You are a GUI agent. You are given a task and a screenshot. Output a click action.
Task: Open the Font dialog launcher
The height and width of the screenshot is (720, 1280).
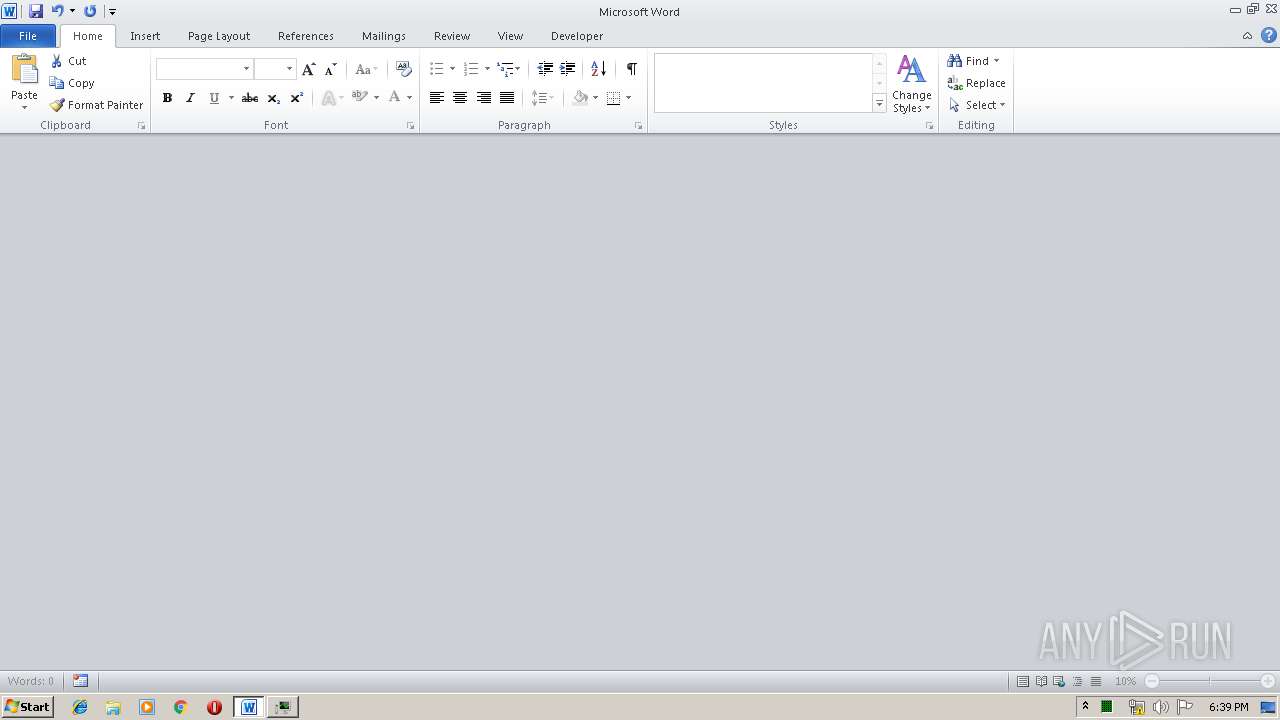pyautogui.click(x=410, y=126)
